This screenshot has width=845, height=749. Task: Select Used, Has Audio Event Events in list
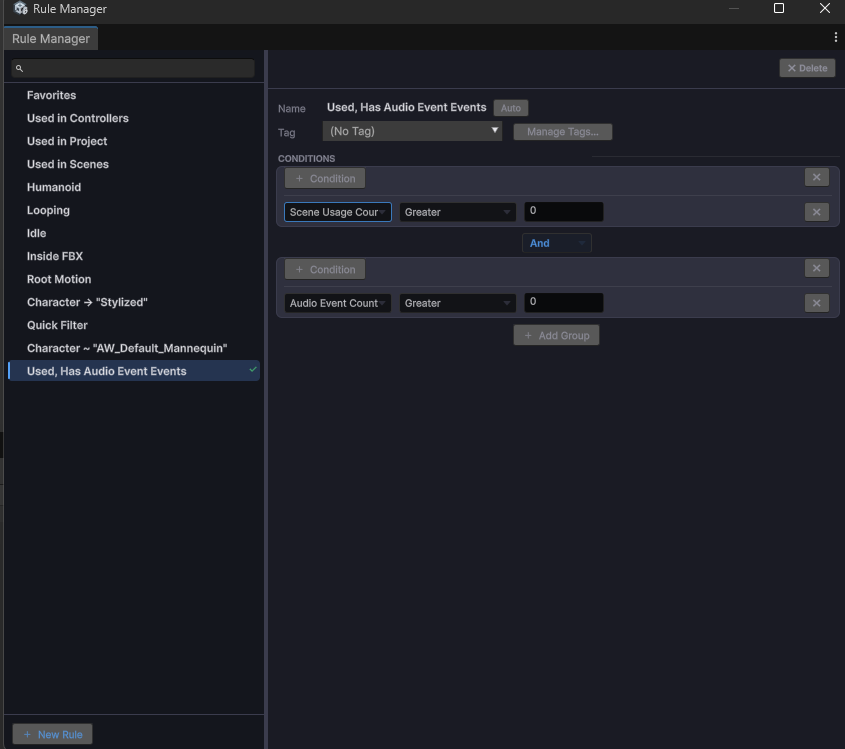coord(134,371)
